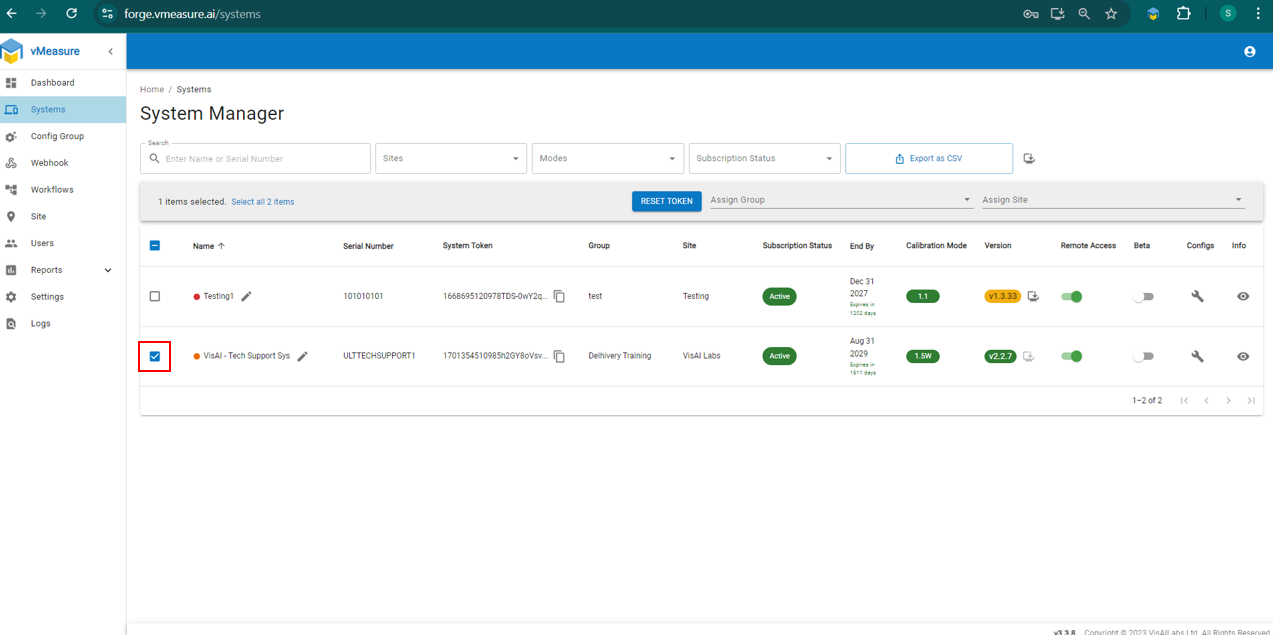Go to Config Group in sidebar
This screenshot has height=635, width=1273.
57,136
